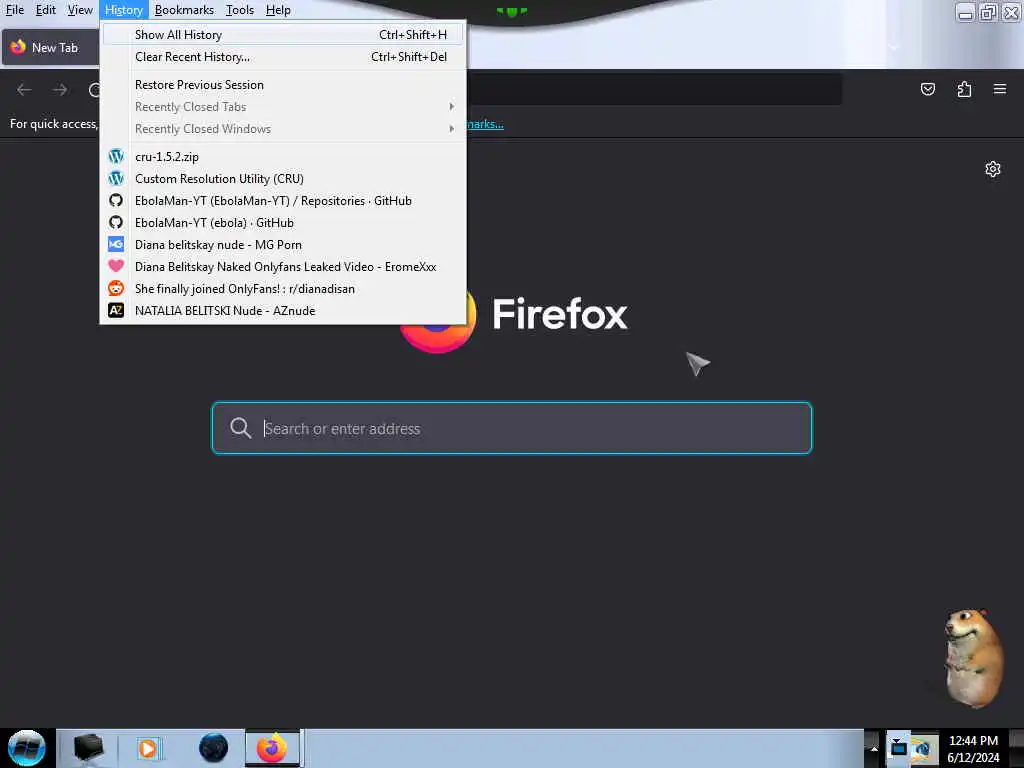
Task: Click Restore Previous Session
Action: pyautogui.click(x=283, y=85)
